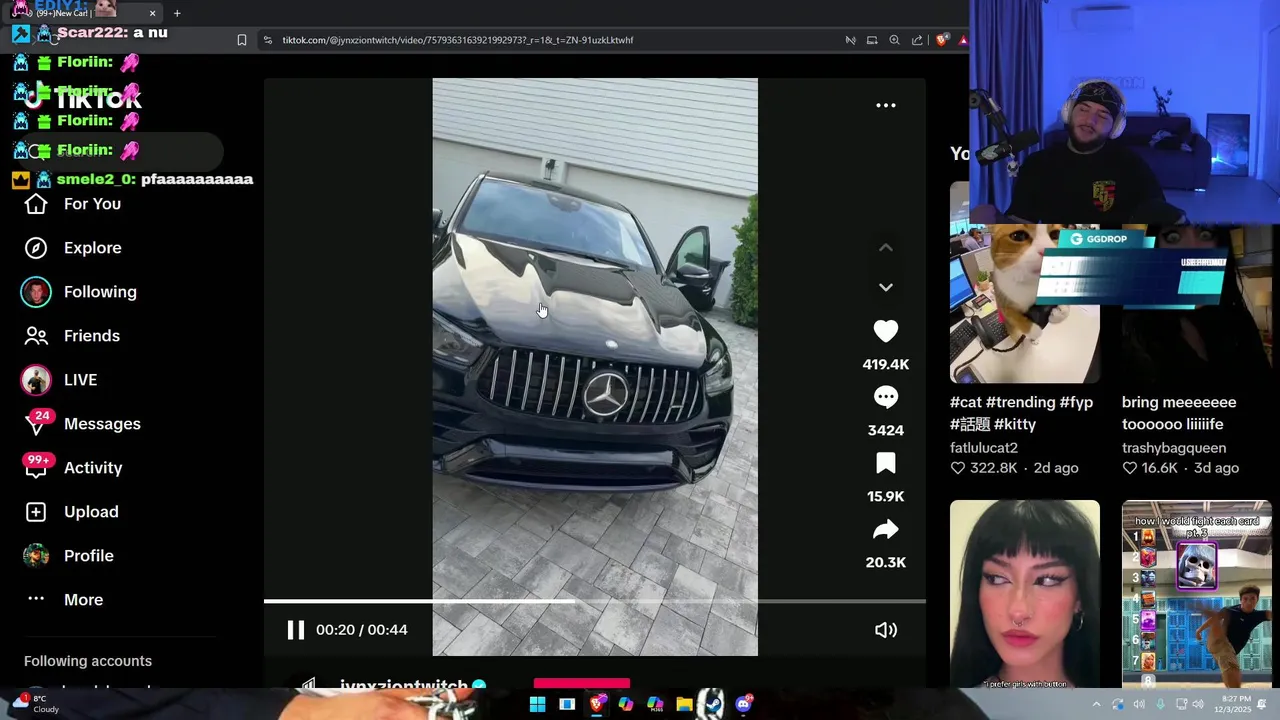Click the For You home icon

click(36, 204)
